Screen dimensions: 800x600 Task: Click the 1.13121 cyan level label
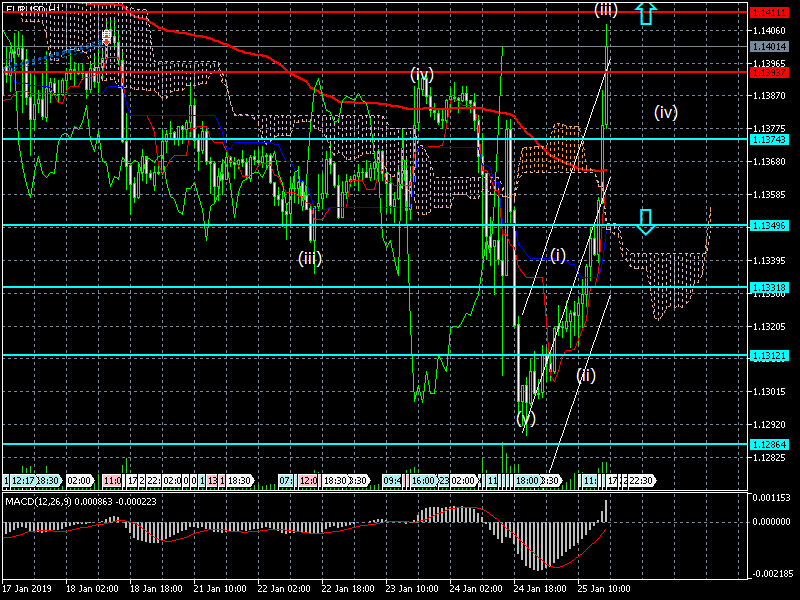(770, 355)
